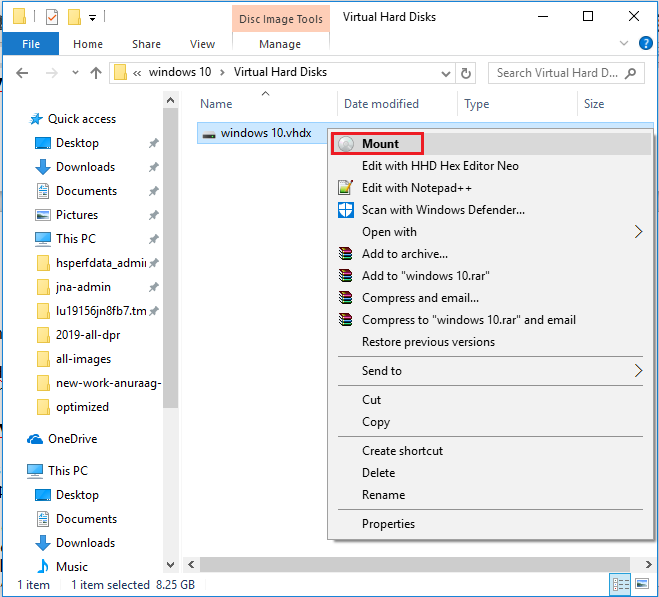Open the recent locations dropdown arrow

(x=75, y=73)
